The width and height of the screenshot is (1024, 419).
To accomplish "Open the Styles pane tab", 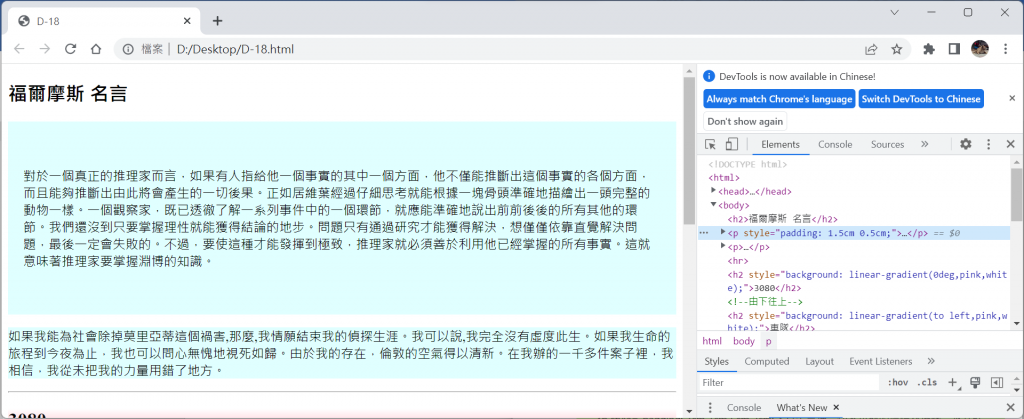I will [x=716, y=362].
